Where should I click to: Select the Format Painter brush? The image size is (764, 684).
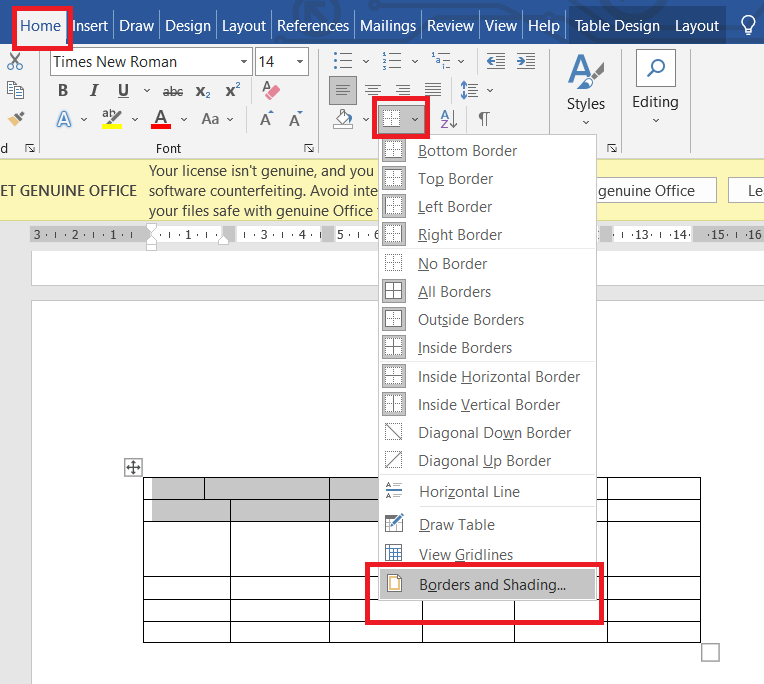pyautogui.click(x=16, y=118)
